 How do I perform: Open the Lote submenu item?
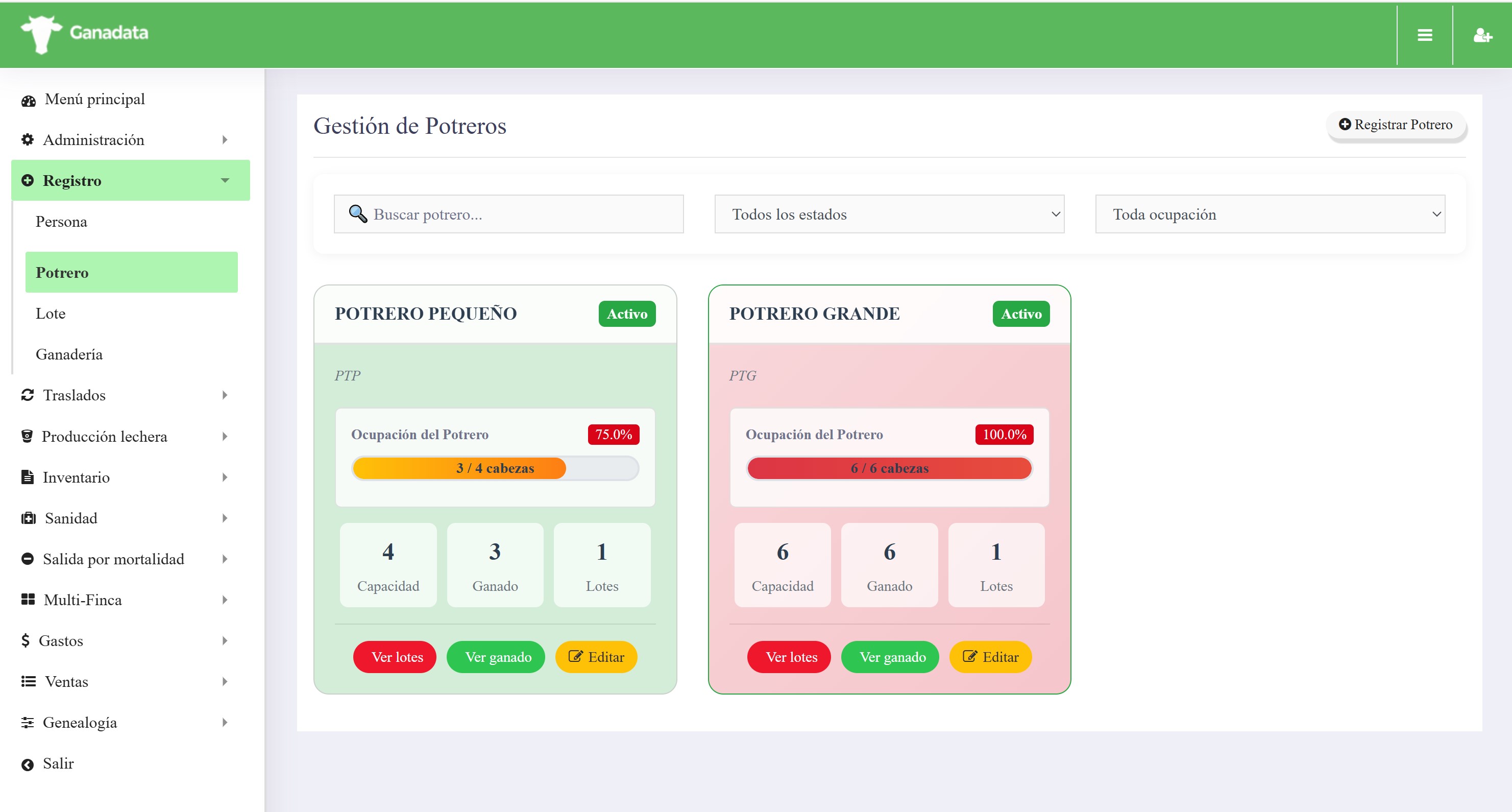(x=51, y=314)
